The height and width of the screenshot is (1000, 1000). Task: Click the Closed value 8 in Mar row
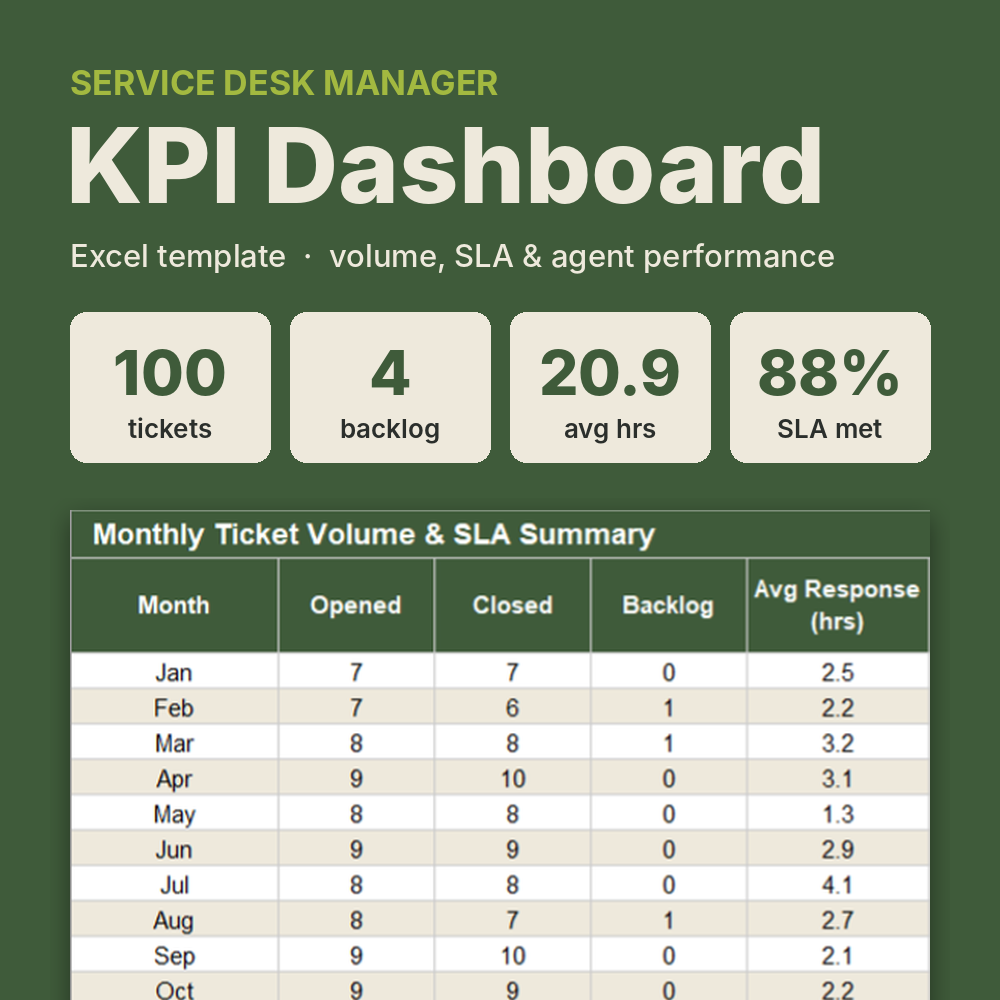point(512,743)
